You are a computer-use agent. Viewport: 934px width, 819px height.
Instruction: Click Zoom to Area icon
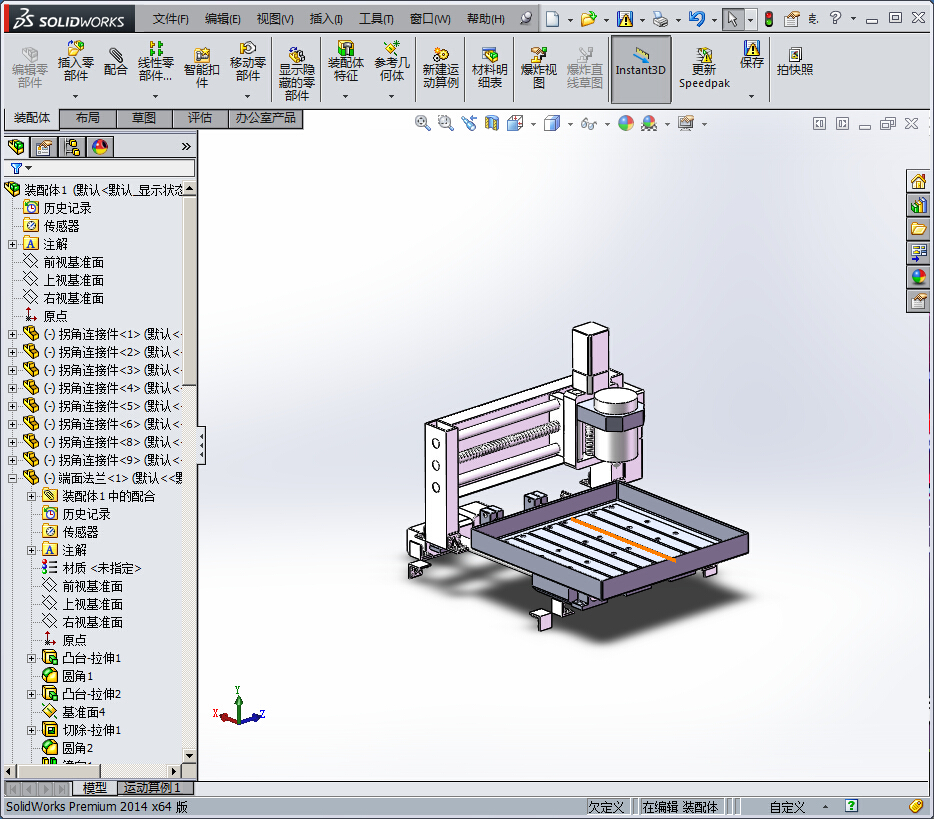[446, 123]
